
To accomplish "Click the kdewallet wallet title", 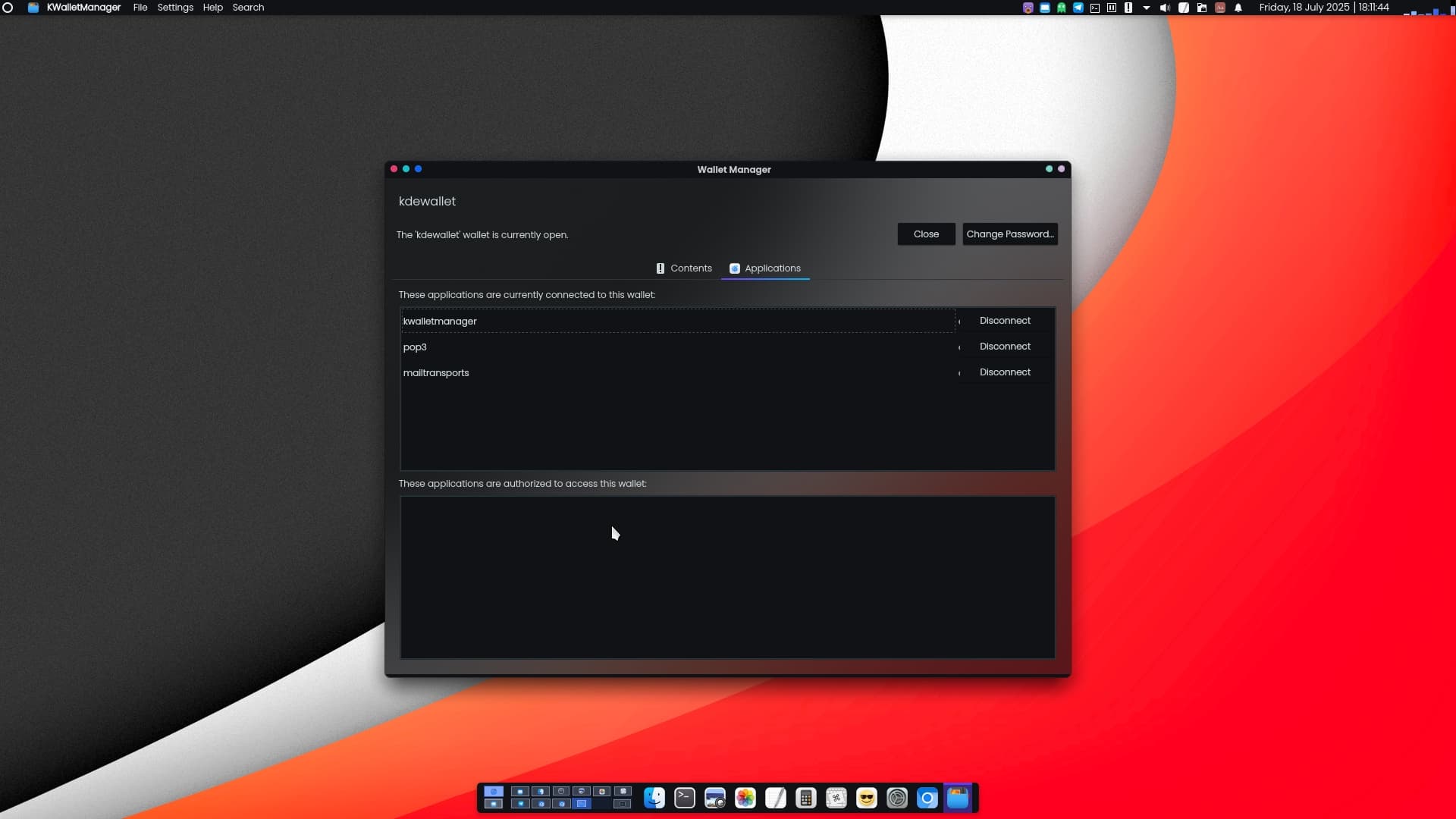I will tap(427, 202).
